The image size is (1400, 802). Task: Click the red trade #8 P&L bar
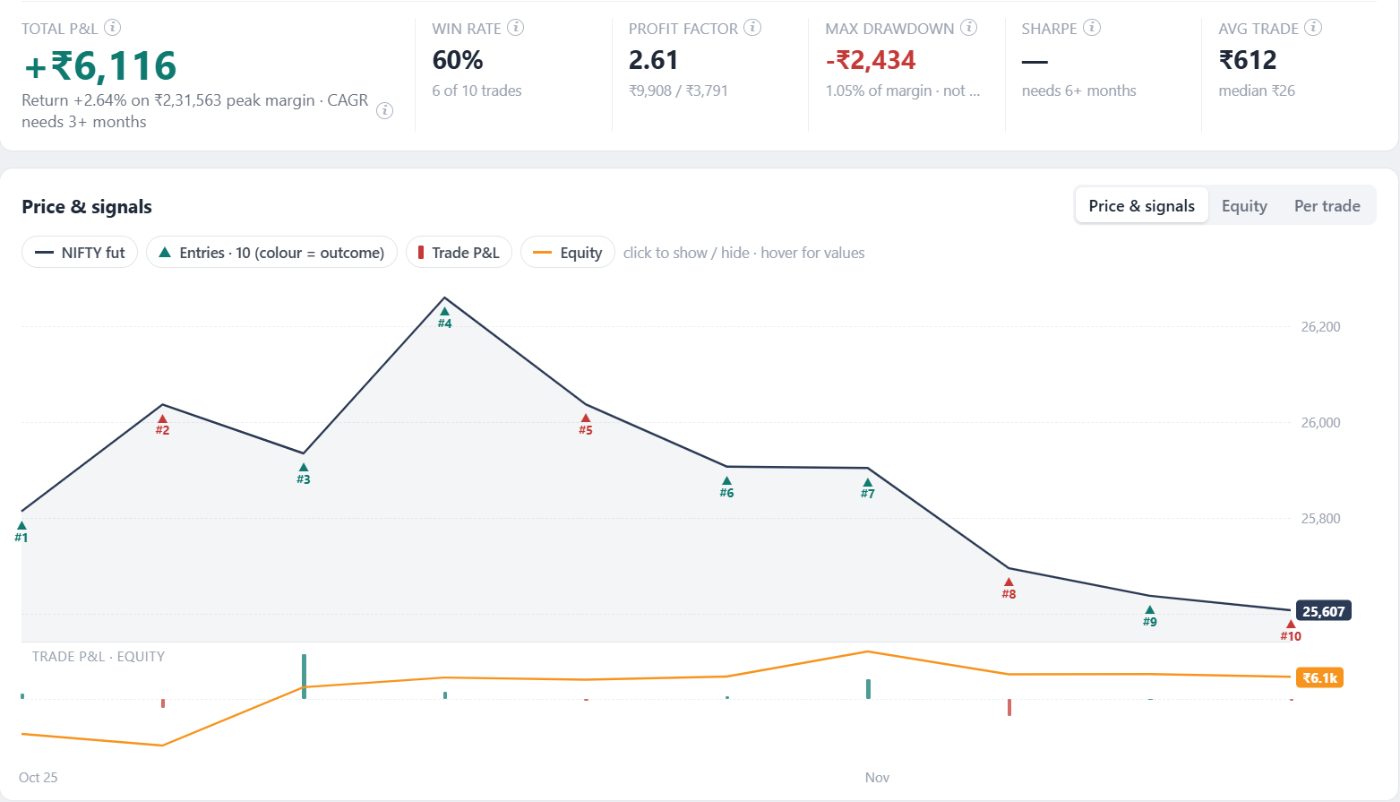[1009, 707]
